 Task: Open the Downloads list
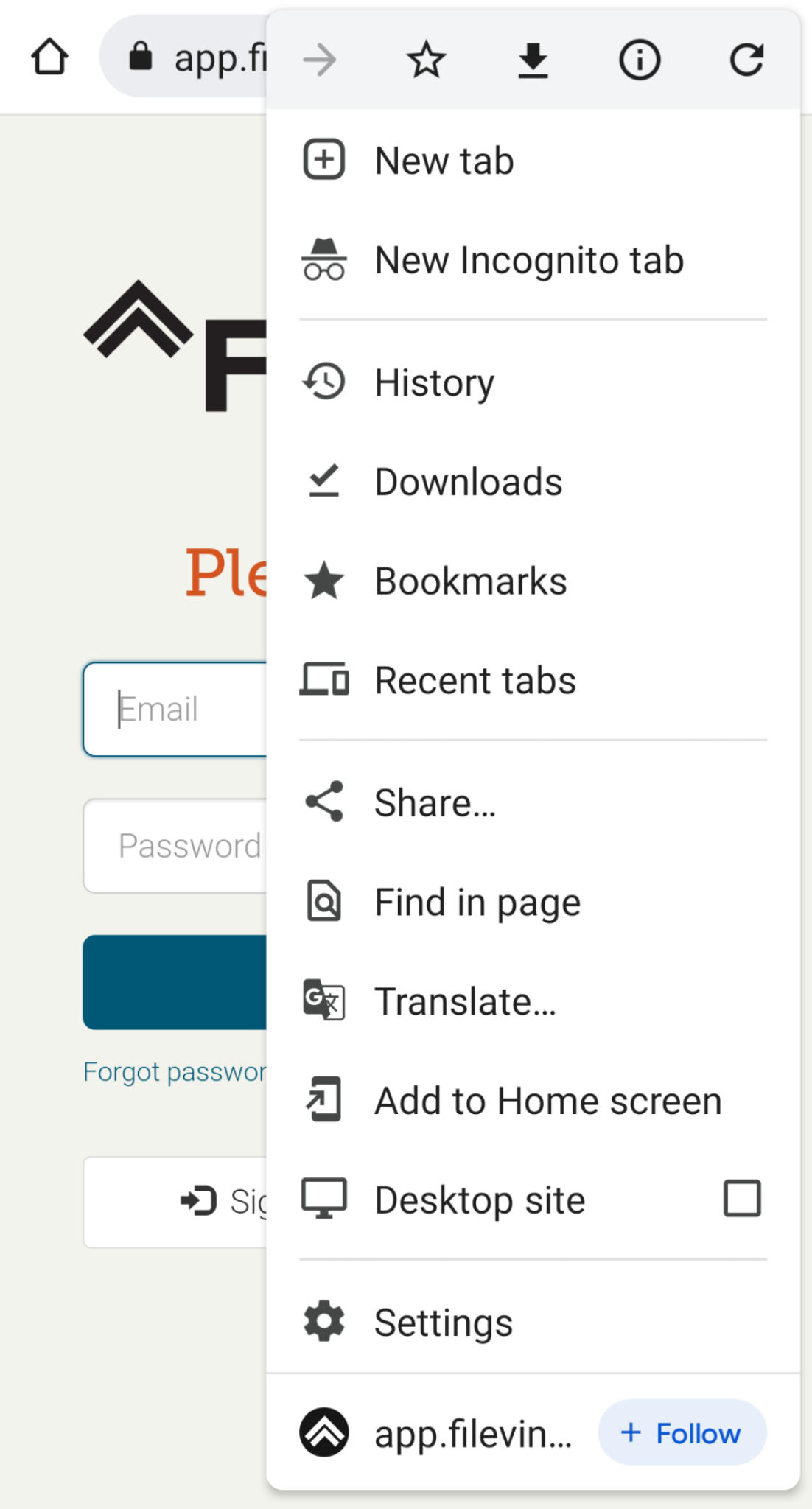click(468, 482)
